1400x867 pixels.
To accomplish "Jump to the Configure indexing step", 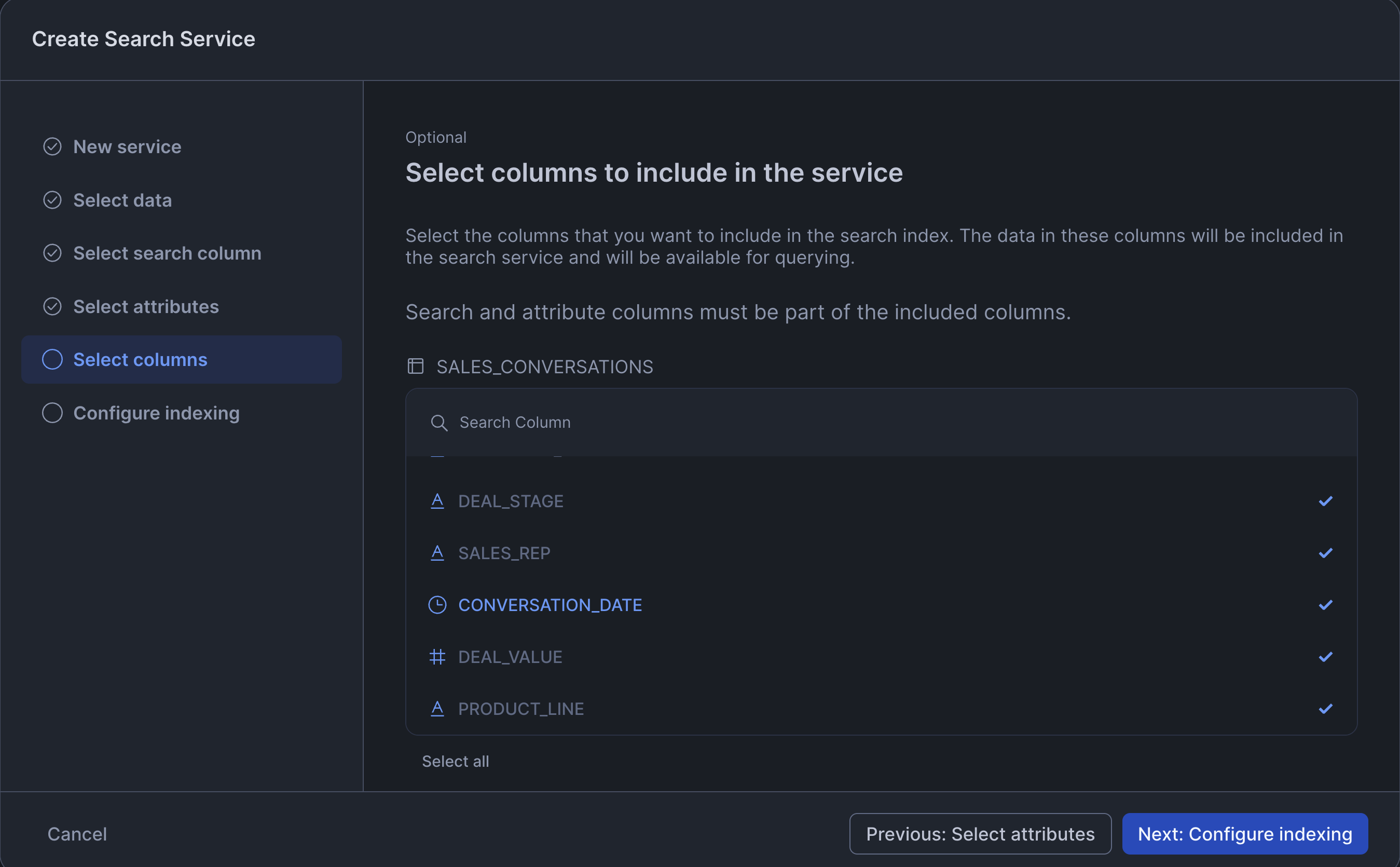I will coord(156,413).
